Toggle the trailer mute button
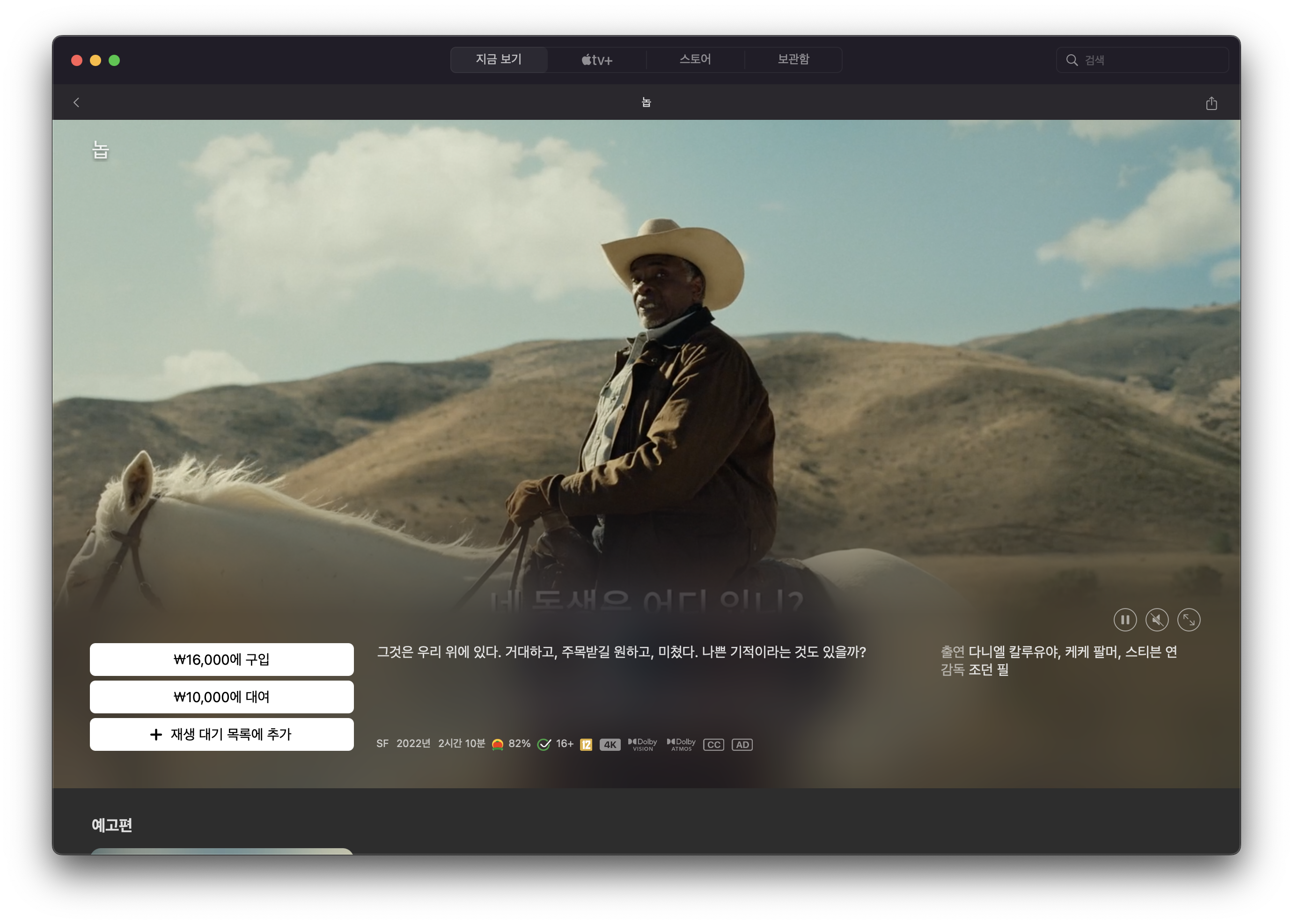The width and height of the screenshot is (1293, 924). (1156, 620)
